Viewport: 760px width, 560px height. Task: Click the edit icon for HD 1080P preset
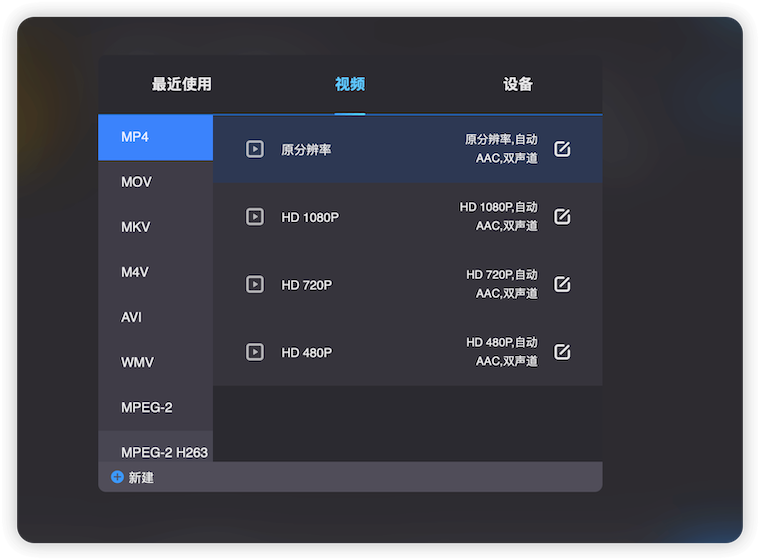[x=562, y=217]
